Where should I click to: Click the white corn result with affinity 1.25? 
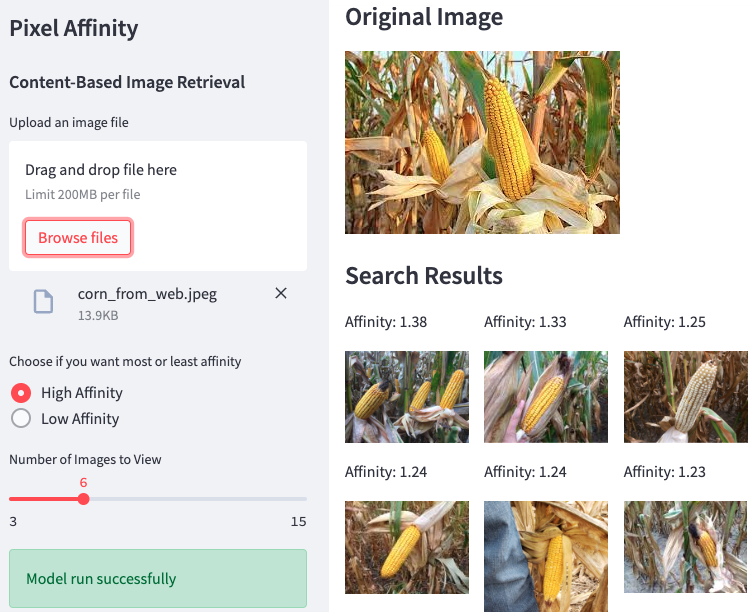pyautogui.click(x=686, y=396)
